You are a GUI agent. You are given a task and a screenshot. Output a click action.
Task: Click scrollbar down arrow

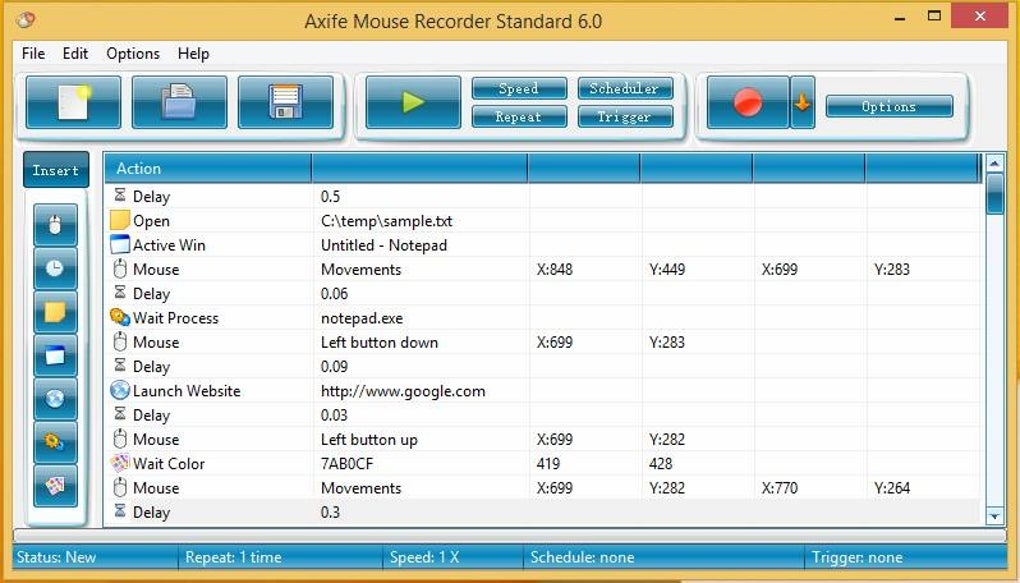pos(995,516)
